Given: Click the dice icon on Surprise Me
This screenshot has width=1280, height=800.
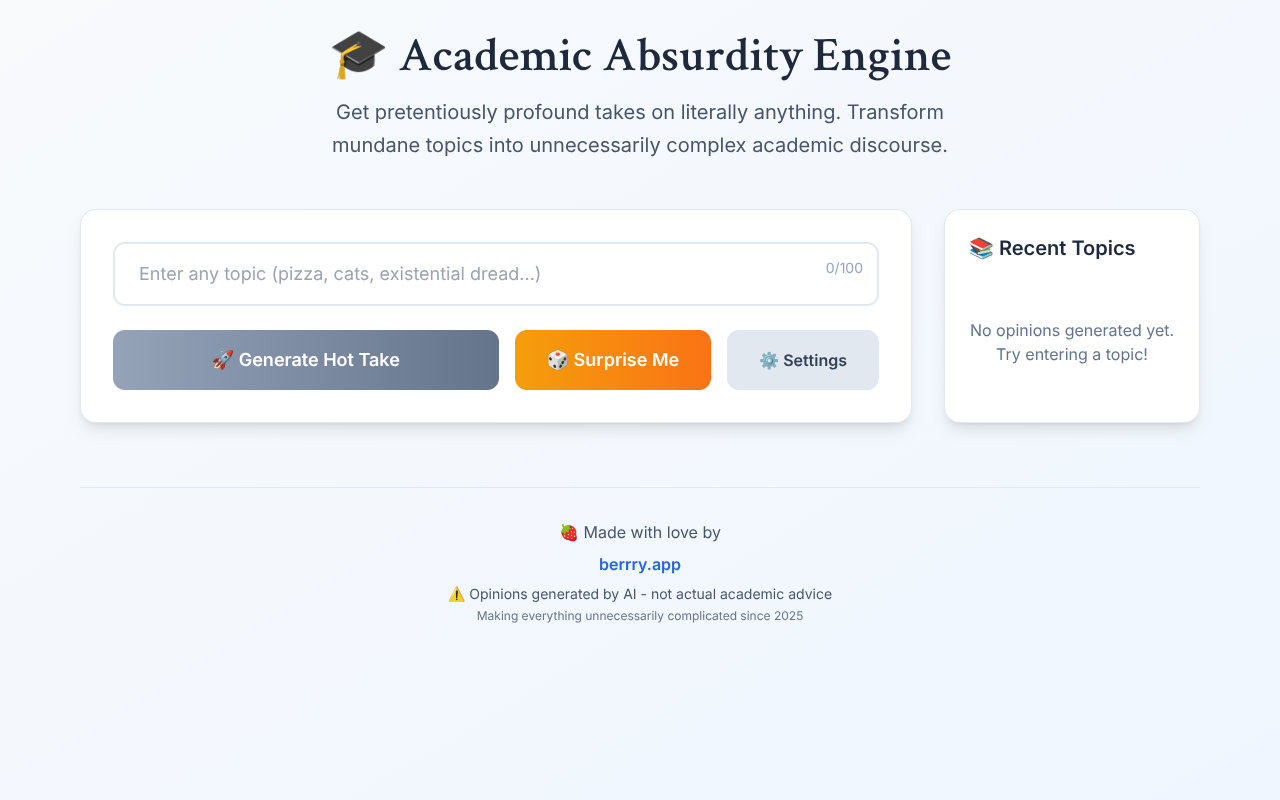Looking at the screenshot, I should [555, 359].
